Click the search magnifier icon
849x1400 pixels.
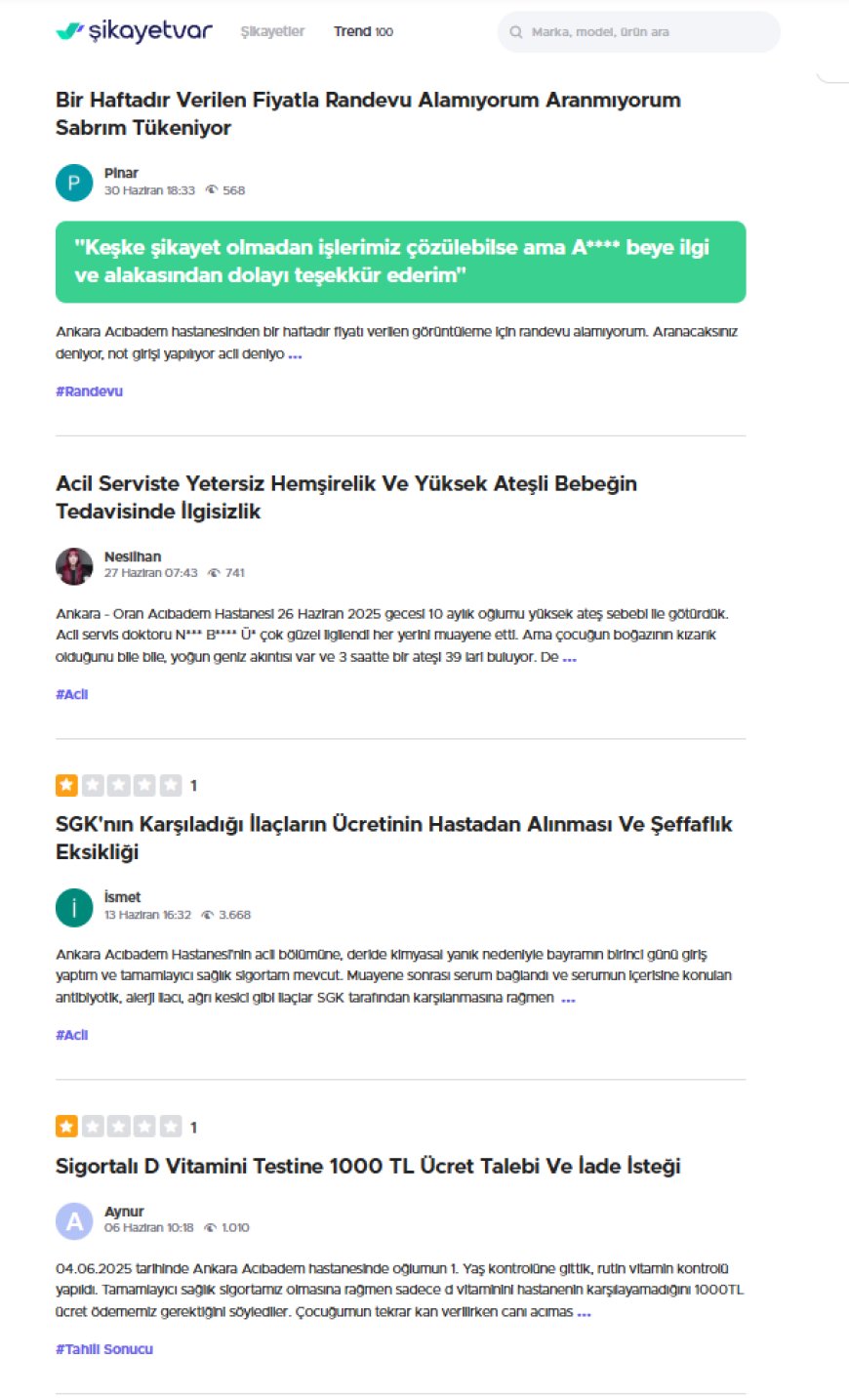(x=516, y=32)
